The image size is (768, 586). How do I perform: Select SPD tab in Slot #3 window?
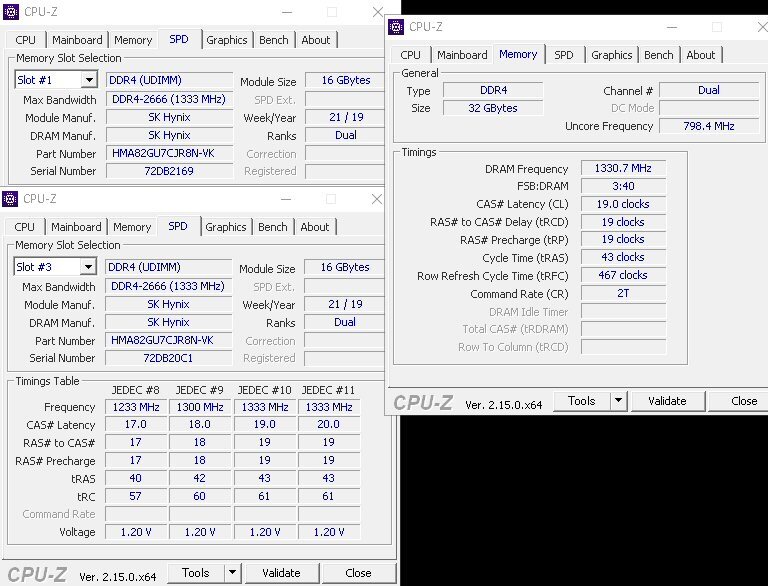pyautogui.click(x=178, y=226)
